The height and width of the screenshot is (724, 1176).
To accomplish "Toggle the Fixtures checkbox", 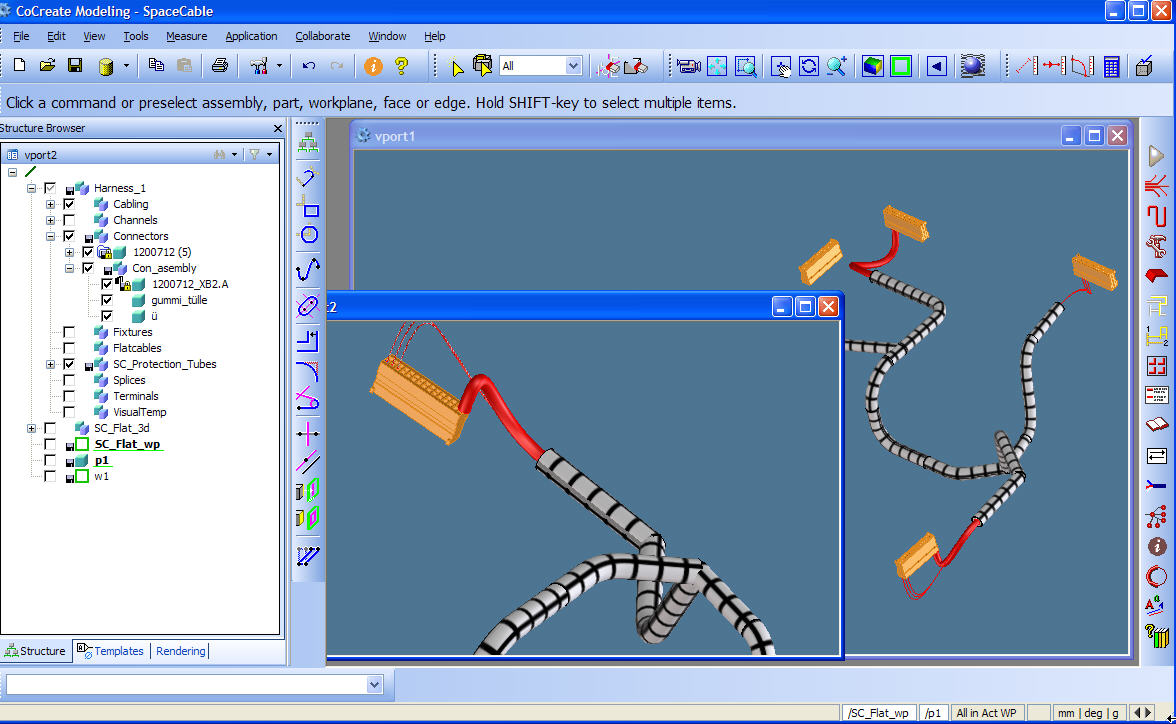I will (x=69, y=332).
